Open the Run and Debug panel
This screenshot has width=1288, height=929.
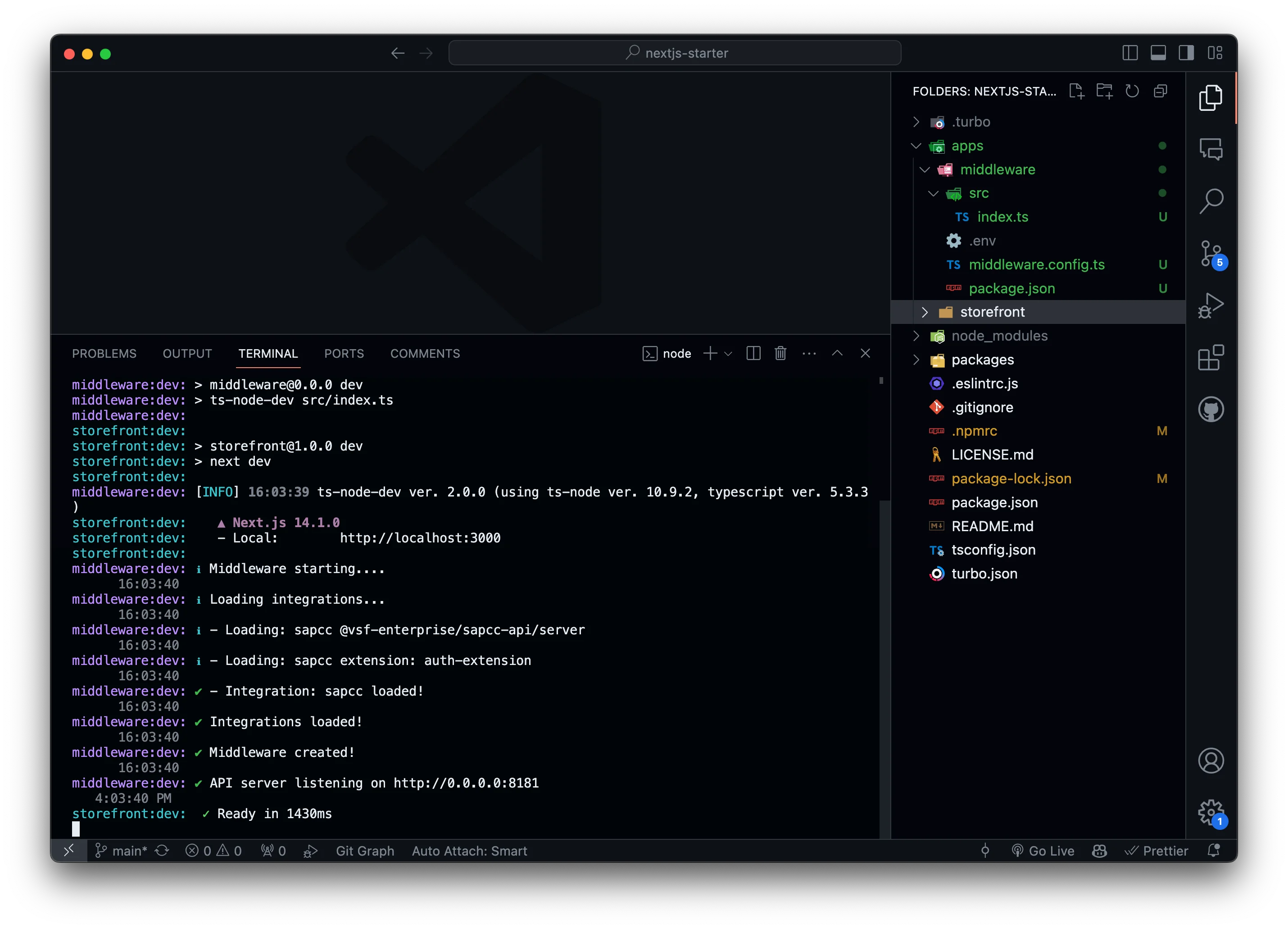coord(1212,305)
